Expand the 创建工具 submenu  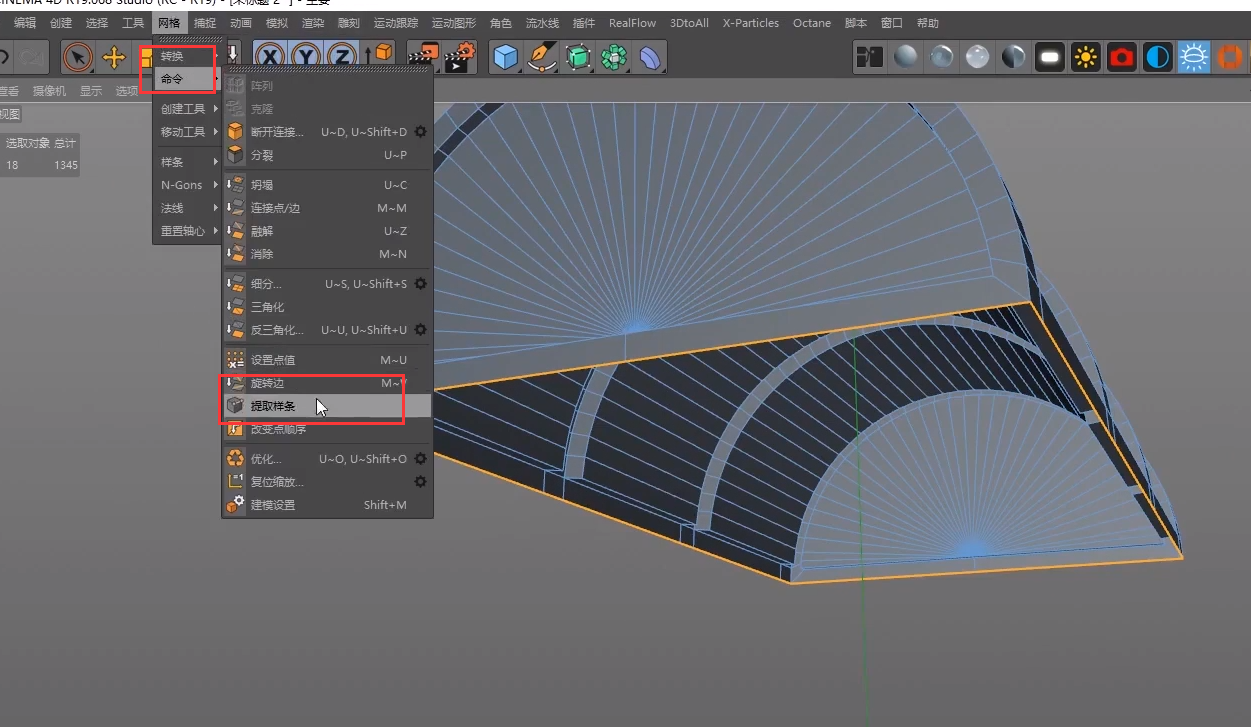186,109
